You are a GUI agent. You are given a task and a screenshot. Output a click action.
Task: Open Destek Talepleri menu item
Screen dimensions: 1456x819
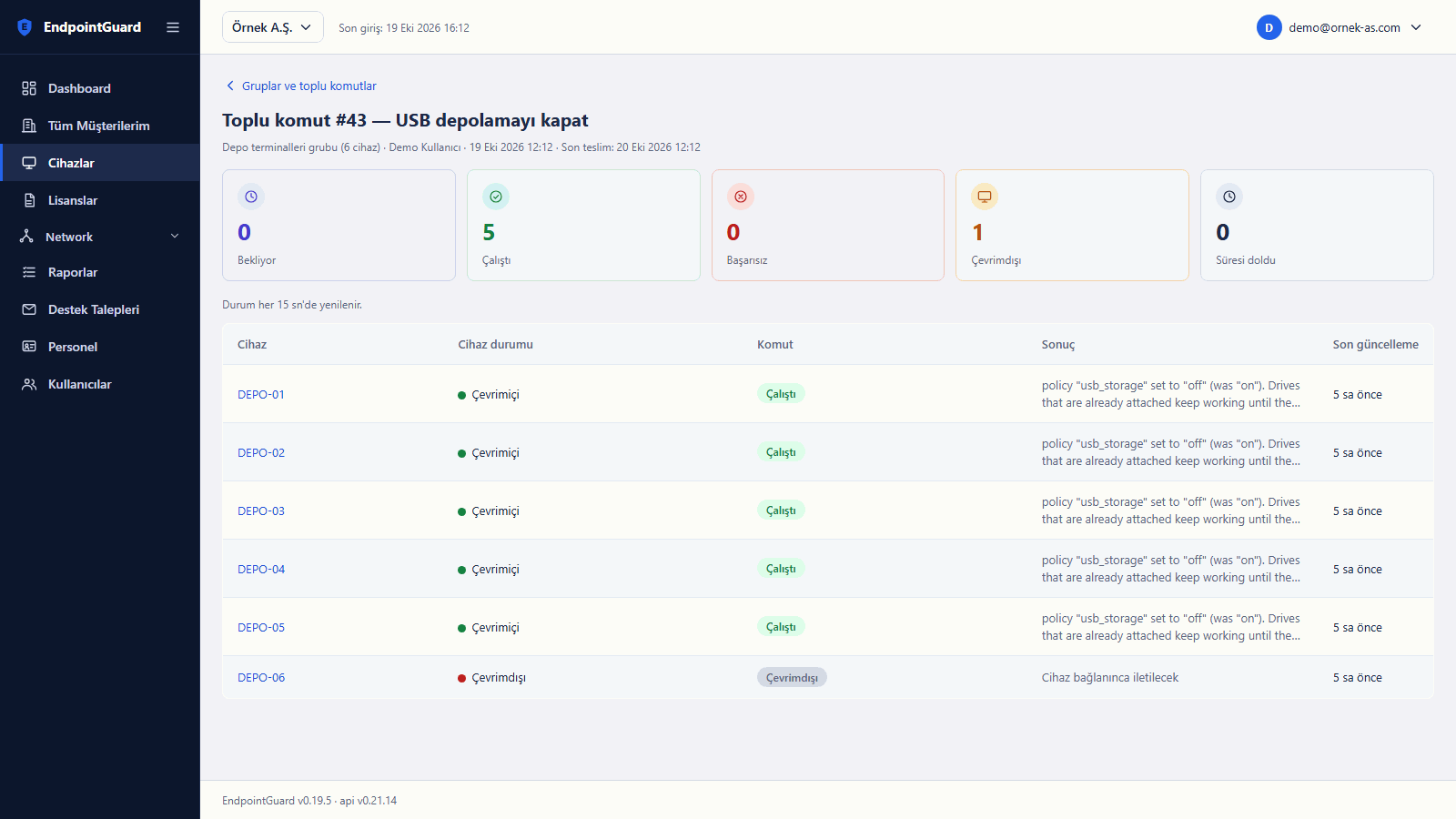[100, 309]
